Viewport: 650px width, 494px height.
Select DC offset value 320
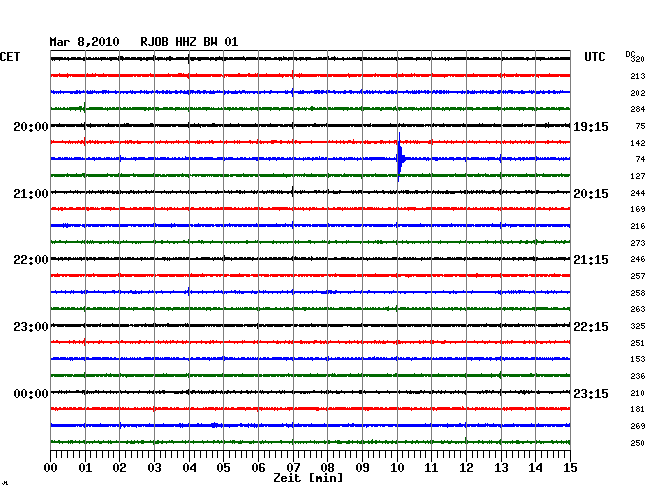click(638, 59)
